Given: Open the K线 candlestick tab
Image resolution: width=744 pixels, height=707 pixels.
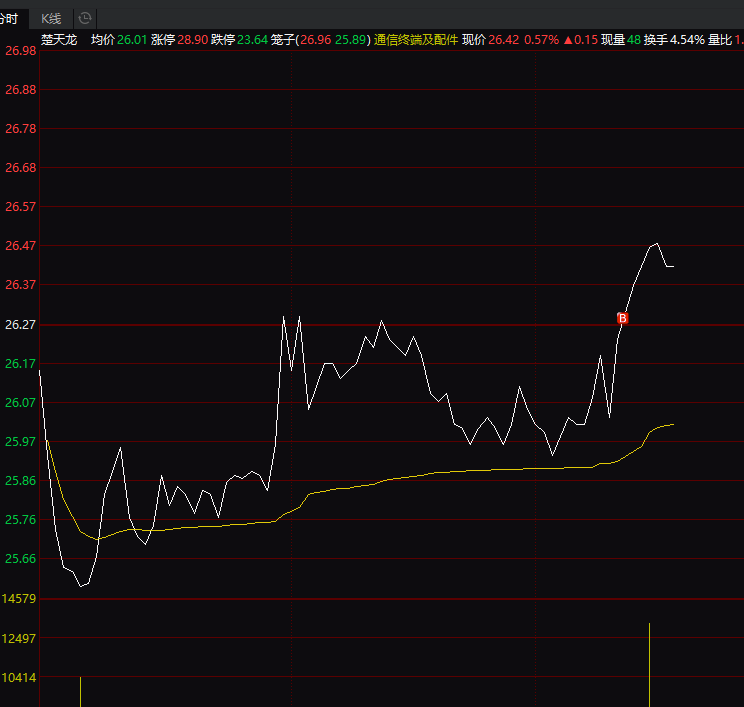Looking at the screenshot, I should (x=51, y=19).
